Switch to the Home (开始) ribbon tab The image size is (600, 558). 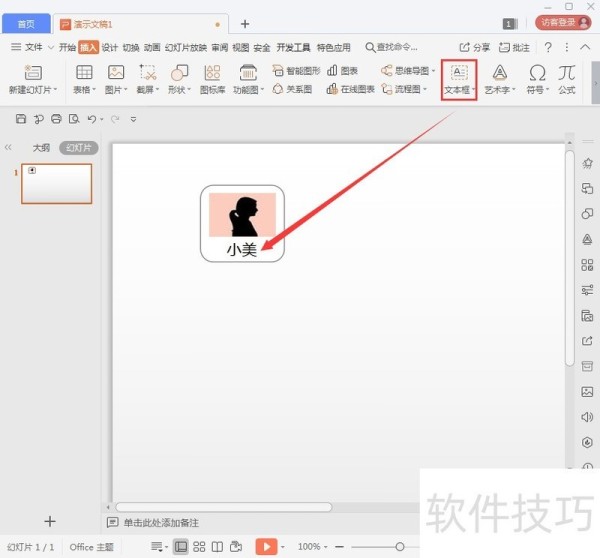(x=67, y=47)
